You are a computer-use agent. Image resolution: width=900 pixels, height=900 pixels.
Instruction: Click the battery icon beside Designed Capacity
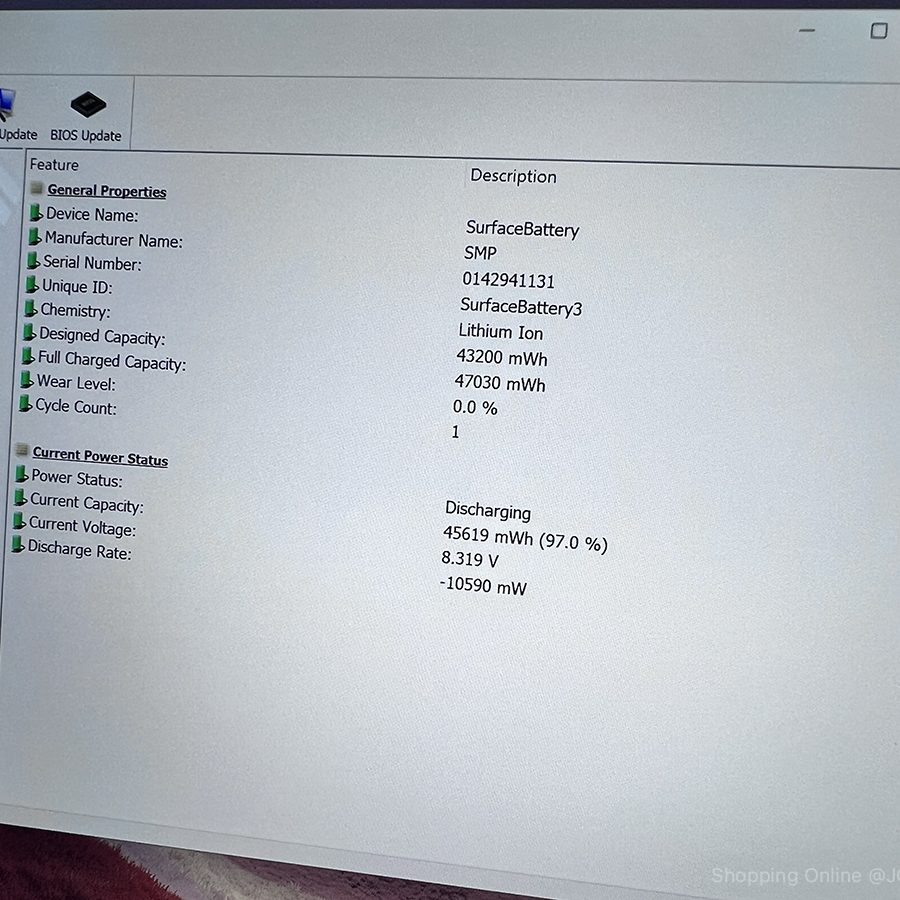coord(29,332)
